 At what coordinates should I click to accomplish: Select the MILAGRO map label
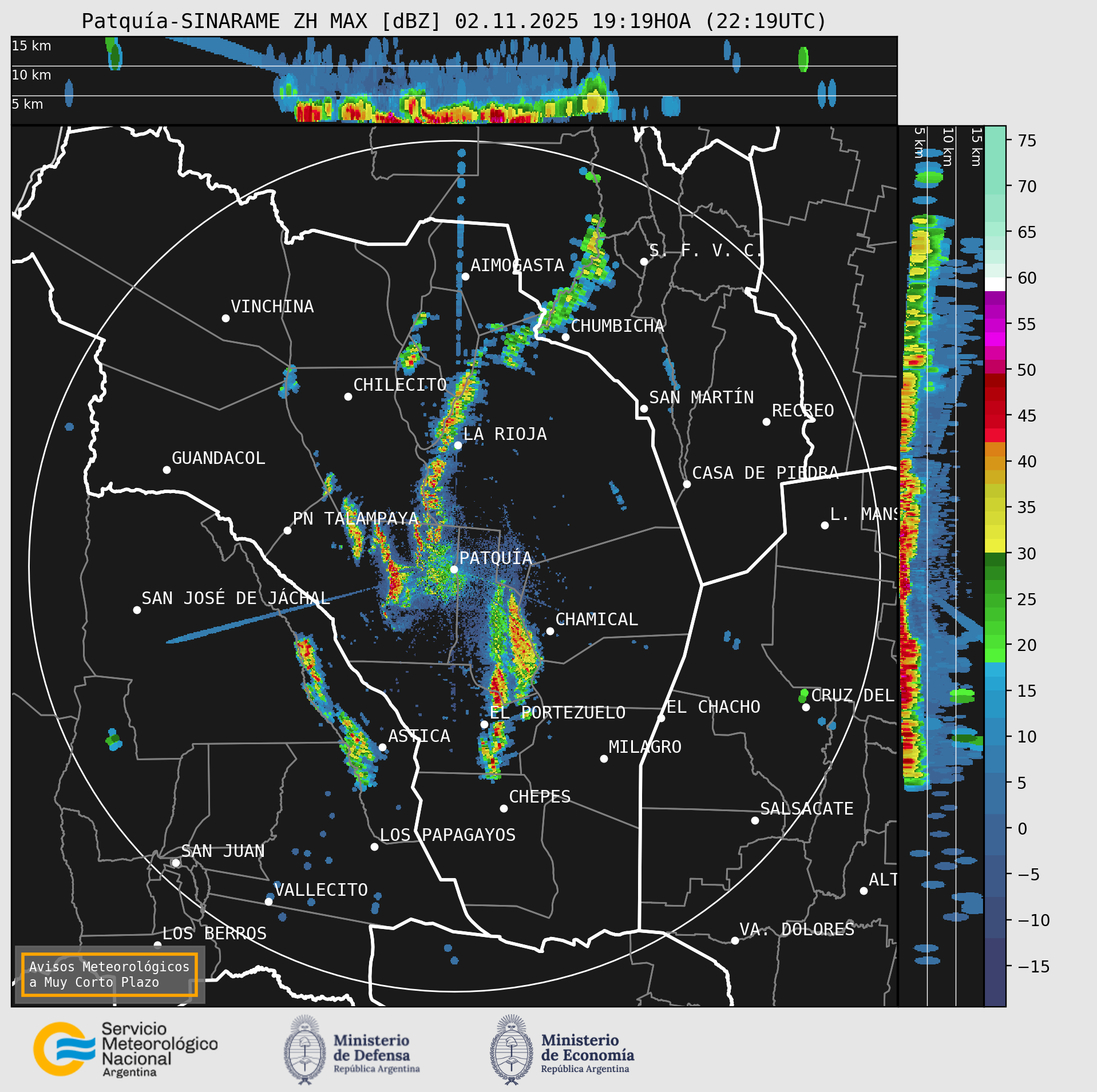click(645, 747)
